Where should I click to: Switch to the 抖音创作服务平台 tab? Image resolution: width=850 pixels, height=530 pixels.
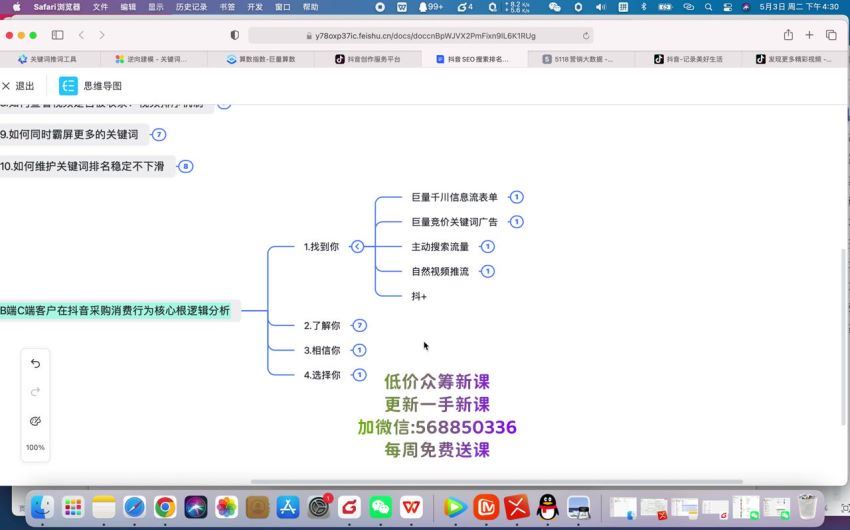(x=368, y=59)
